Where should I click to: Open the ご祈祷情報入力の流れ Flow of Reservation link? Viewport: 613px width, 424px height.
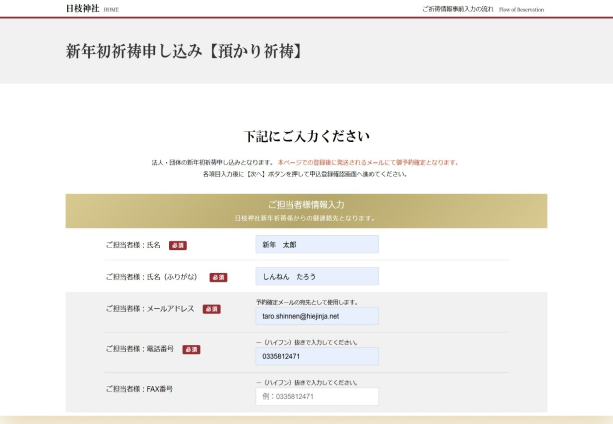tap(484, 8)
